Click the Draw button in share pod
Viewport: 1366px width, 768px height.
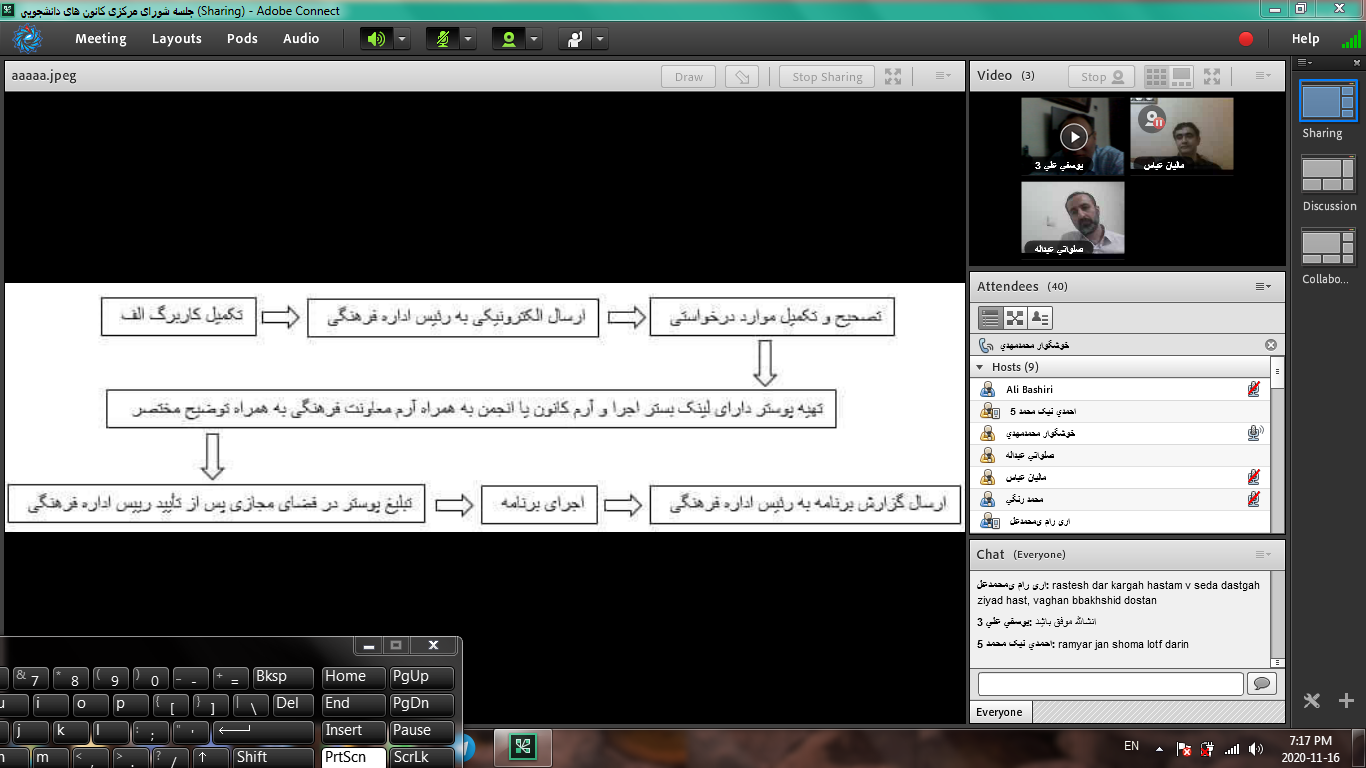tap(688, 77)
